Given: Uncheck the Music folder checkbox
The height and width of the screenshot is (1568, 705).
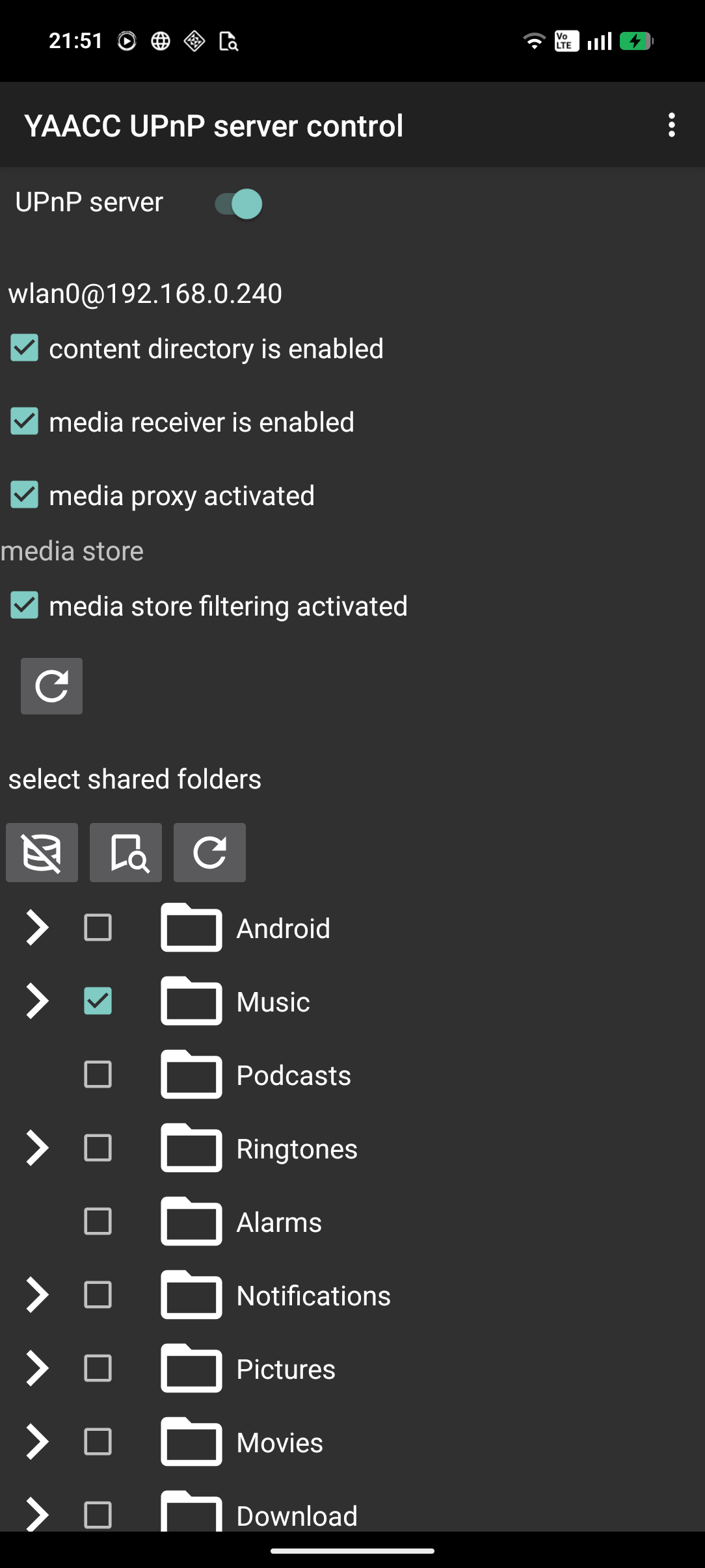Looking at the screenshot, I should pos(98,1001).
